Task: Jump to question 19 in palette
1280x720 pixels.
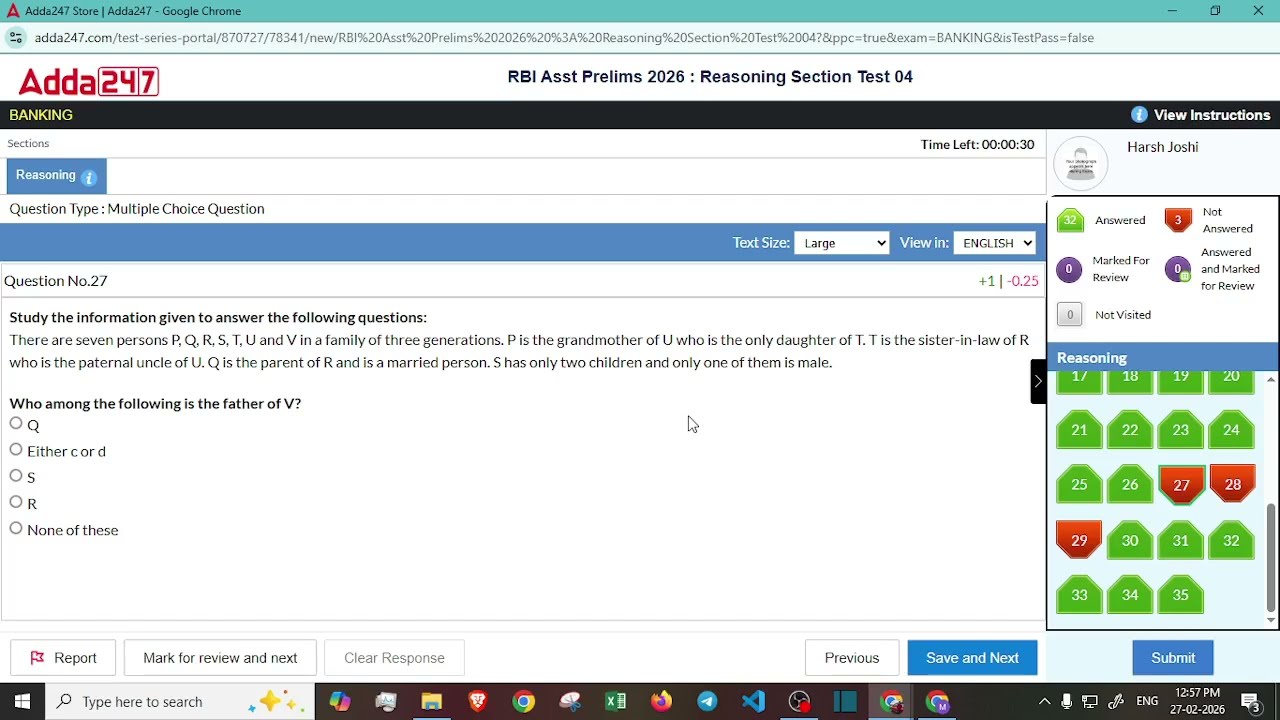Action: point(1181,379)
